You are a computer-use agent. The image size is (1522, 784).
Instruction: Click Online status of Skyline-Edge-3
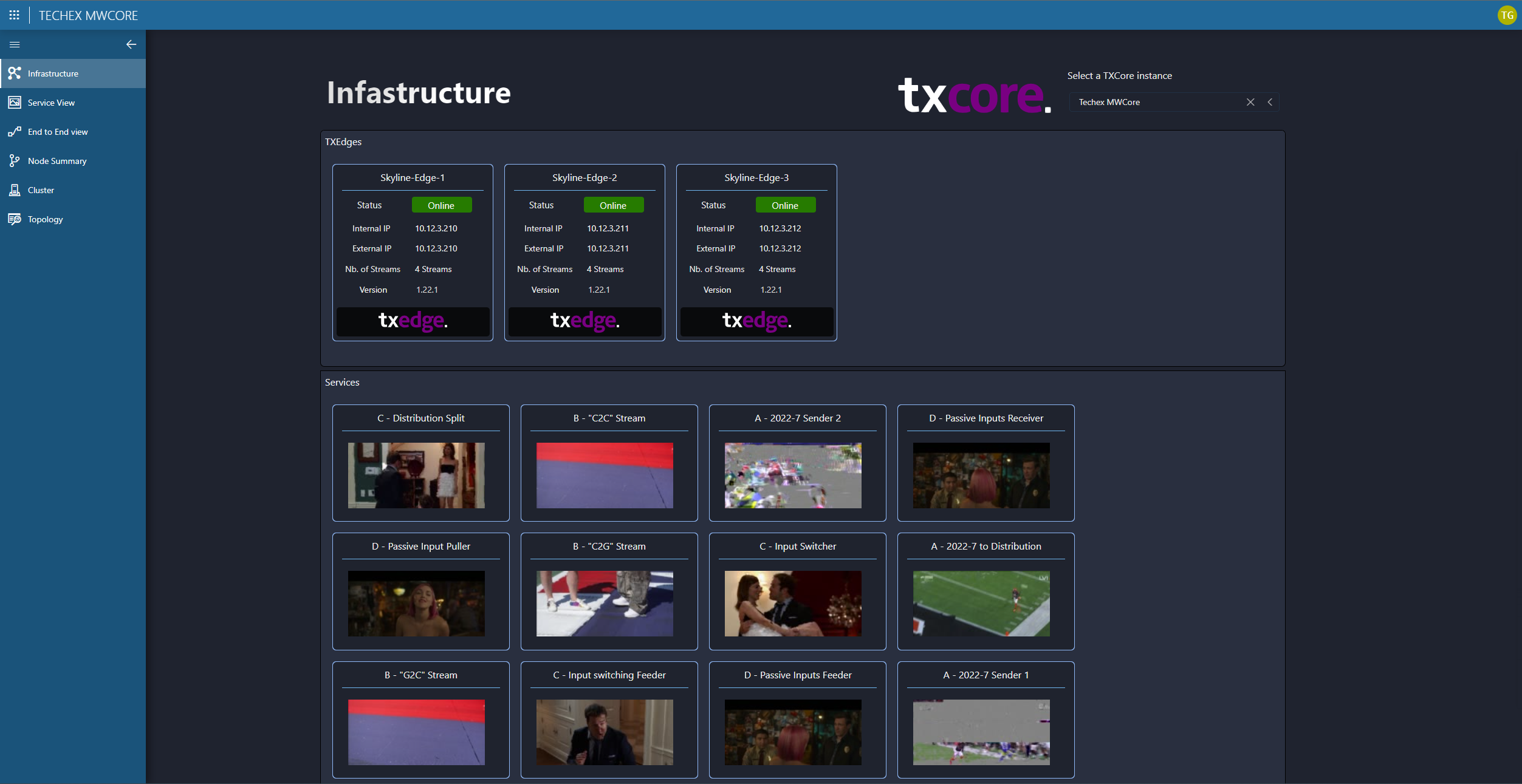click(785, 205)
